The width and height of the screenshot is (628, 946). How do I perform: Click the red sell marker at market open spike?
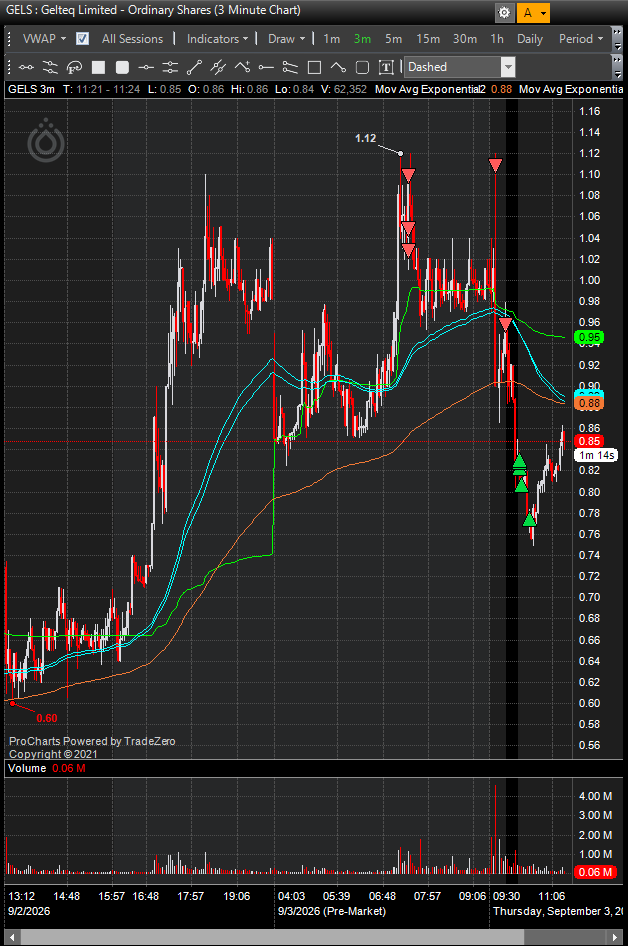click(x=495, y=165)
